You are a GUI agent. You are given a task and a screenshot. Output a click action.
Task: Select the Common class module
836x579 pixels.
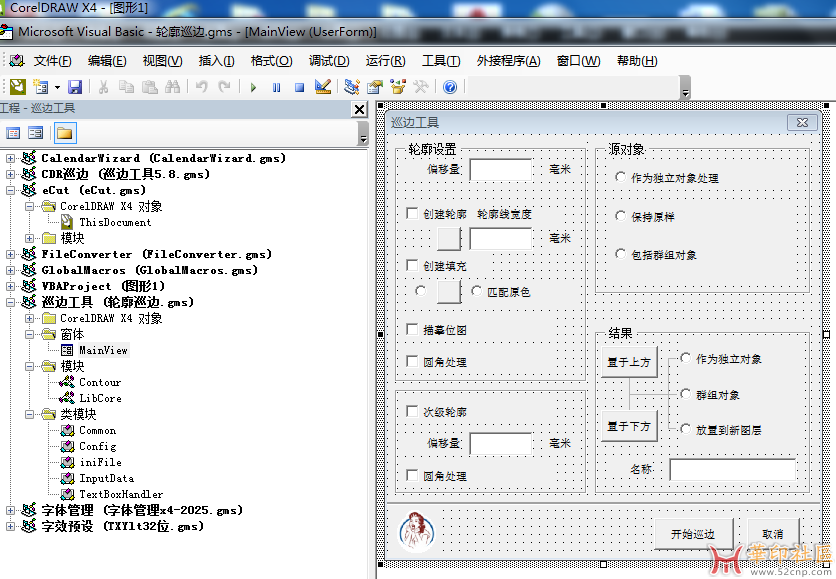[98, 430]
